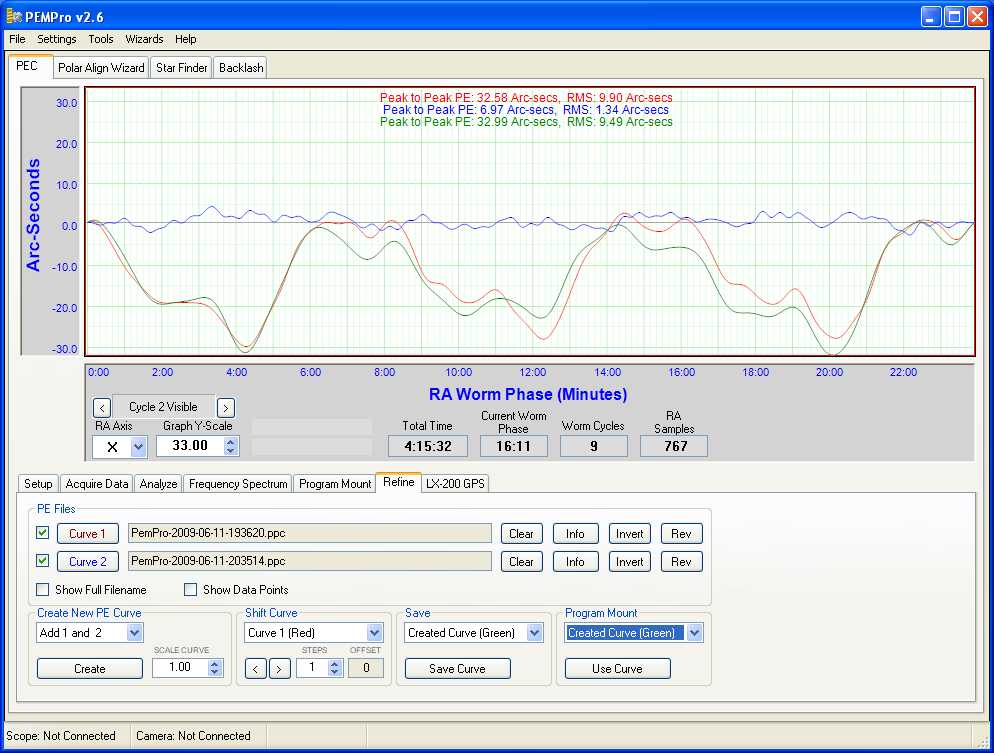The image size is (994, 753).
Task: Decrease Graph Y-Scale with down spinner
Action: pyautogui.click(x=231, y=451)
